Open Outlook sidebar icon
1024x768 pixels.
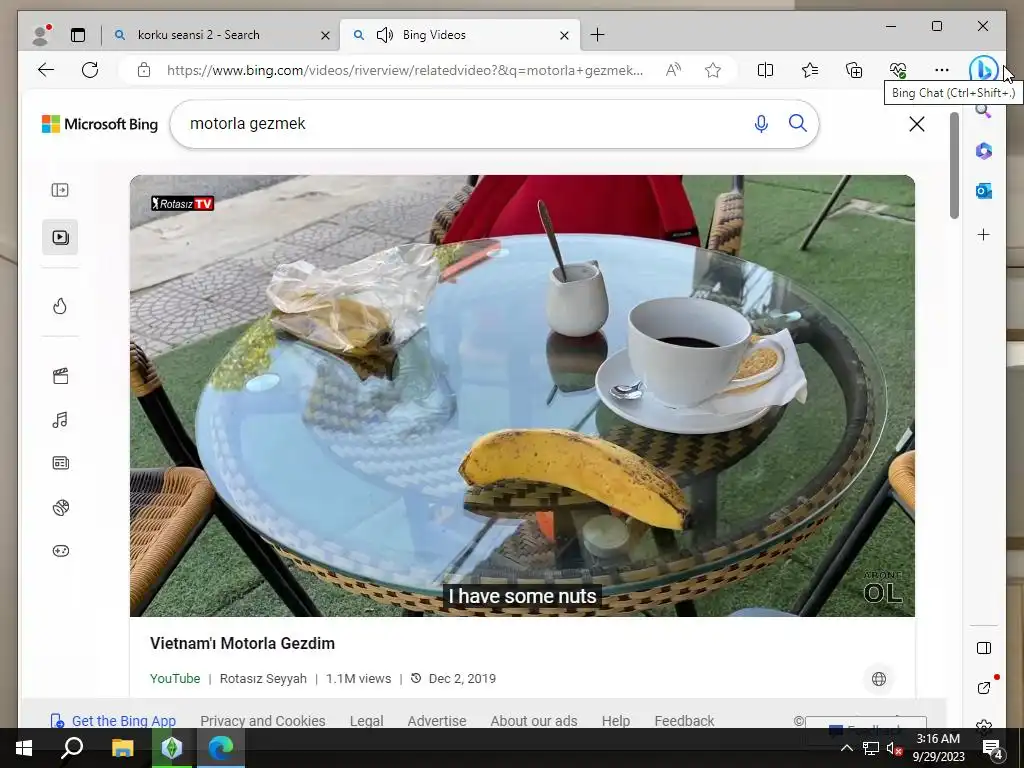click(984, 191)
